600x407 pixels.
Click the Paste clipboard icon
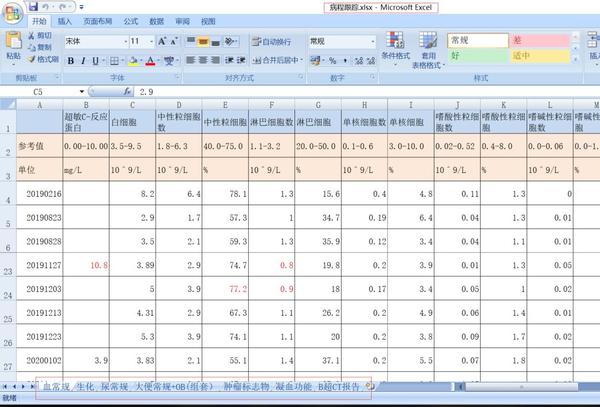pyautogui.click(x=13, y=41)
